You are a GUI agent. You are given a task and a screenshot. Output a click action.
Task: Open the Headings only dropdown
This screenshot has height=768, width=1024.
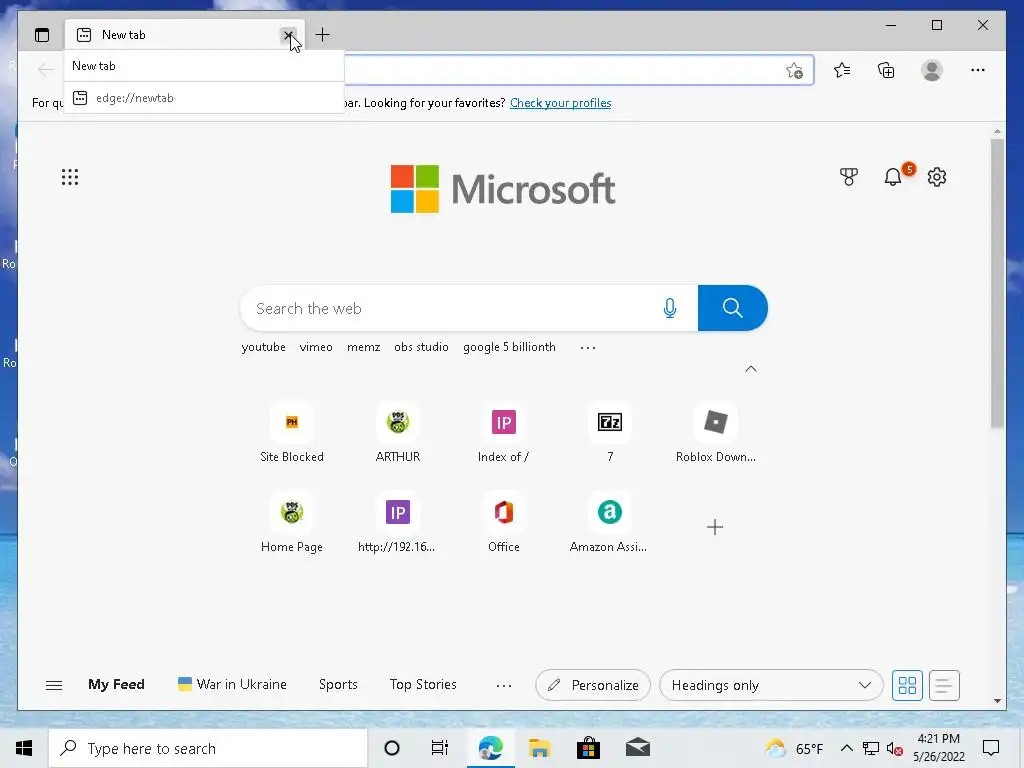tap(771, 685)
